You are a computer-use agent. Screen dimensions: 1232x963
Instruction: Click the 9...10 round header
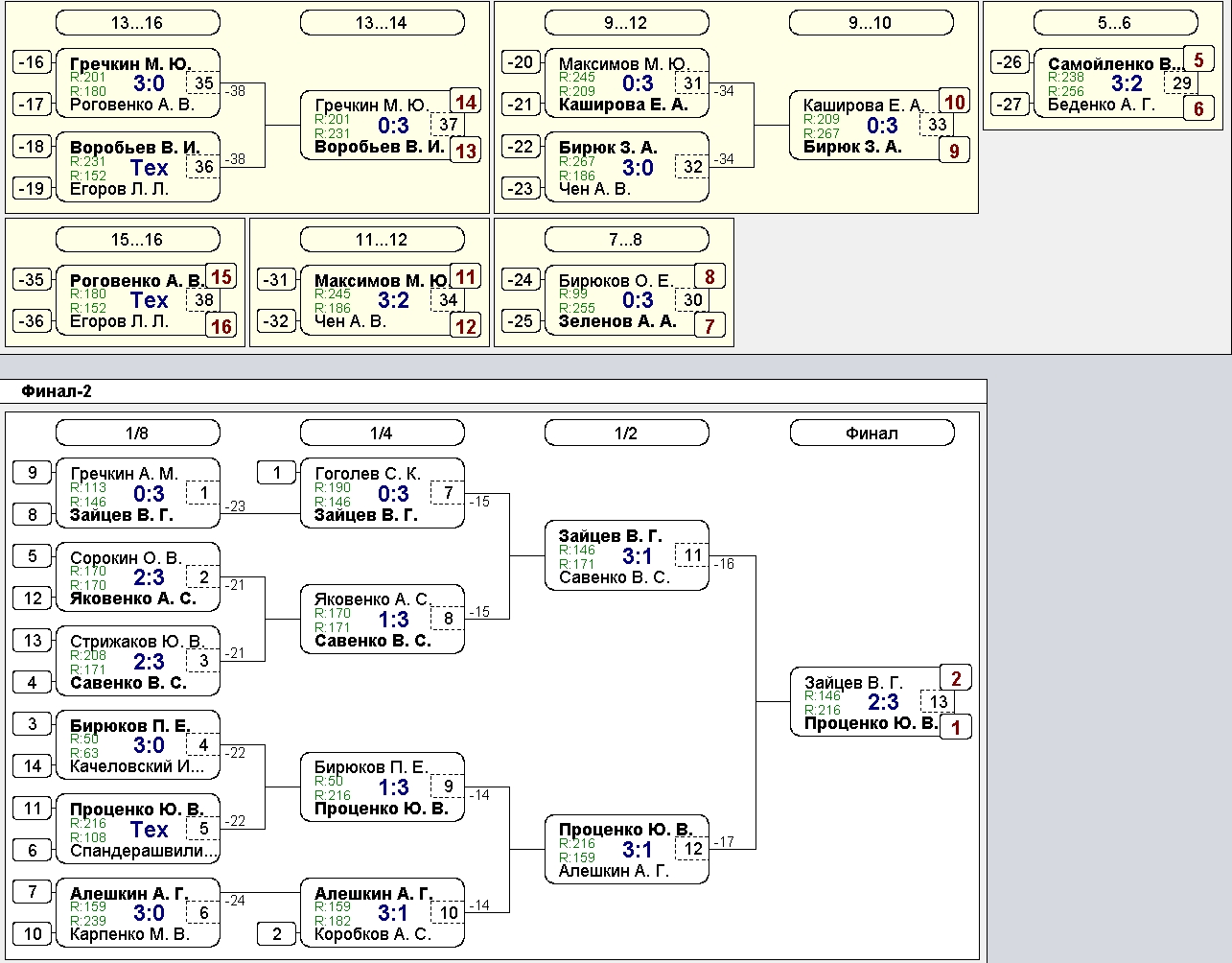click(x=871, y=23)
